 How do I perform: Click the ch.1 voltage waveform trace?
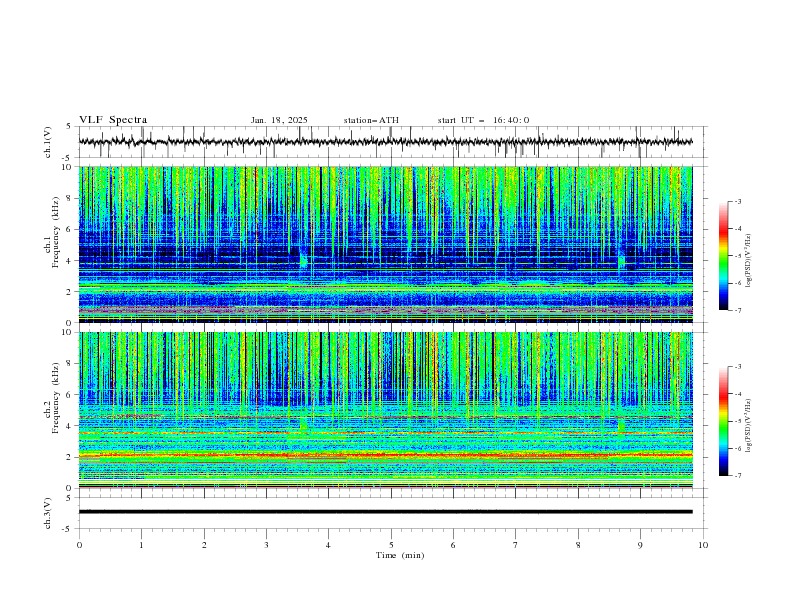(x=385, y=142)
